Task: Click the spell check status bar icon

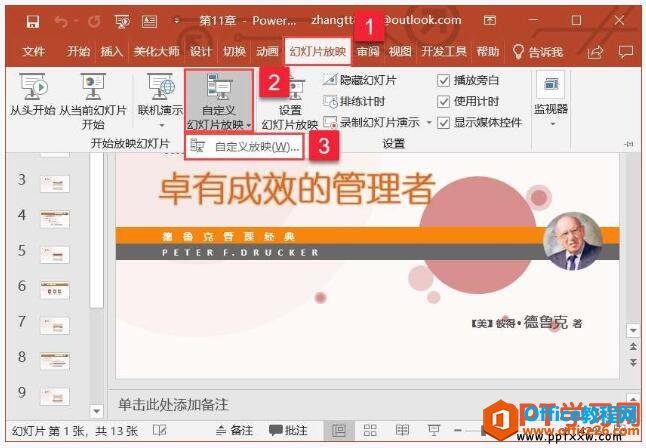Action: pos(159,430)
